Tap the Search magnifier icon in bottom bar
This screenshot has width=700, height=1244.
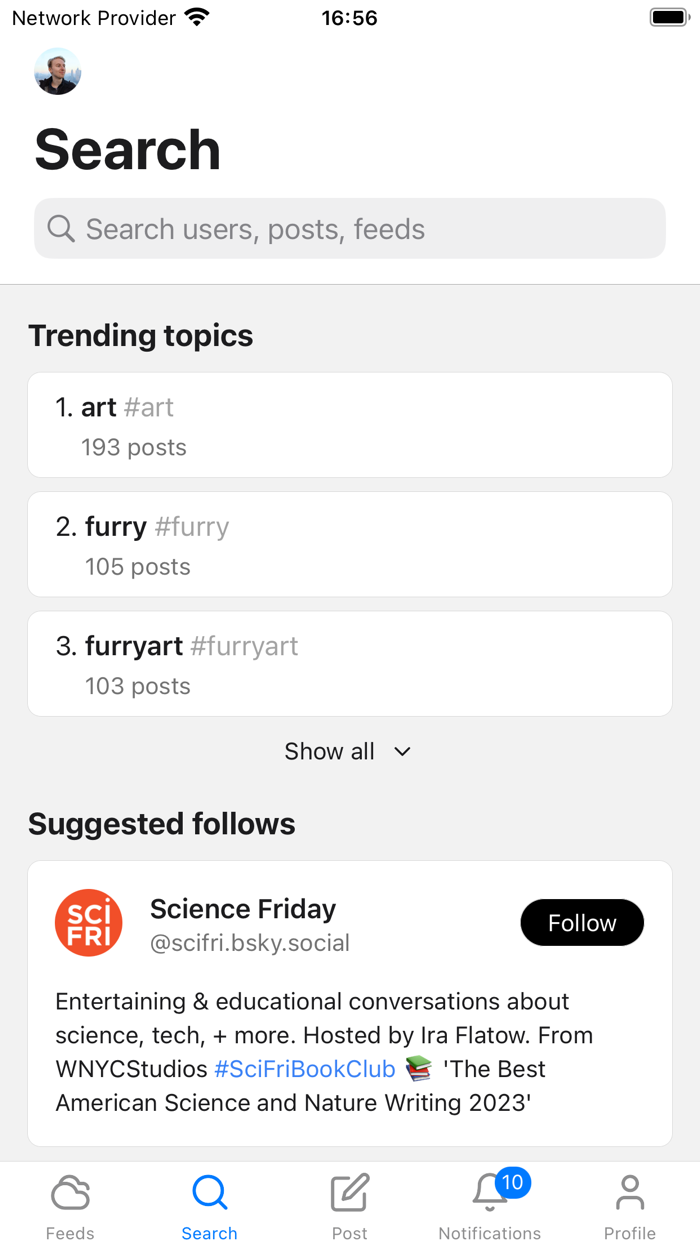click(x=210, y=1192)
